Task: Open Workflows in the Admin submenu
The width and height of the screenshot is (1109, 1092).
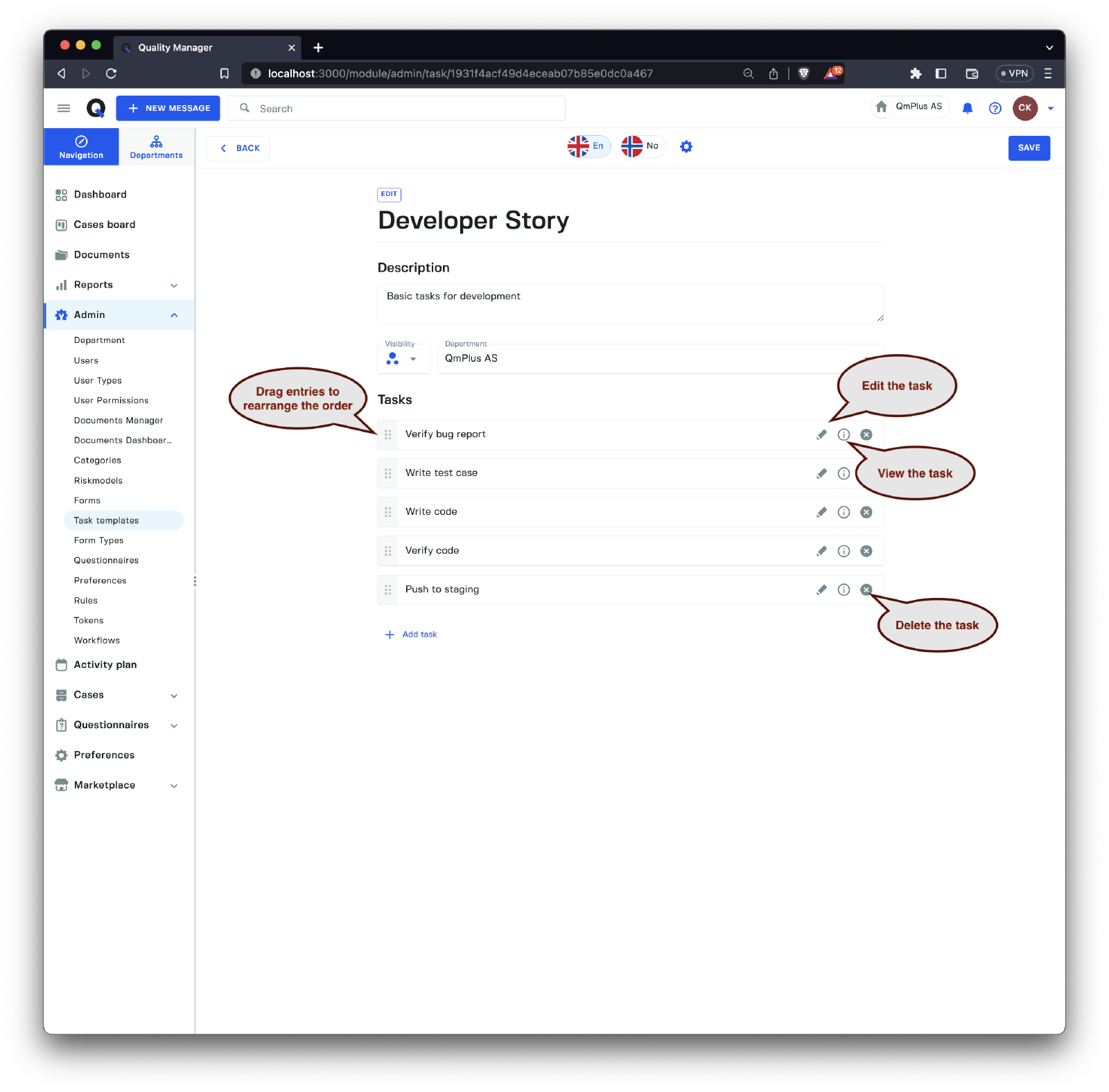Action: coord(97,640)
